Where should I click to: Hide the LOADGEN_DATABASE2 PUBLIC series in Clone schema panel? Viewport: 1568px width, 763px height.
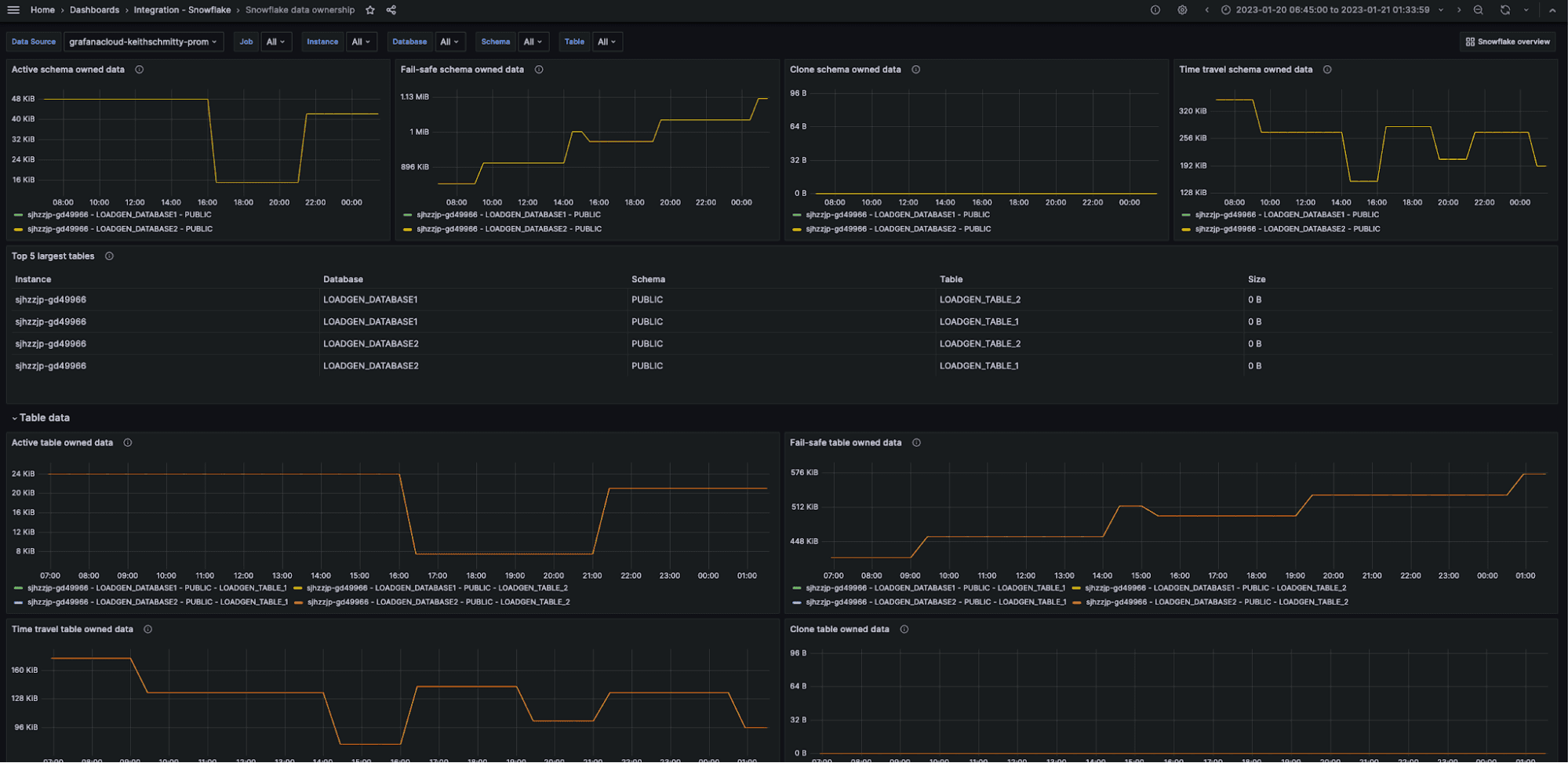pyautogui.click(x=898, y=228)
